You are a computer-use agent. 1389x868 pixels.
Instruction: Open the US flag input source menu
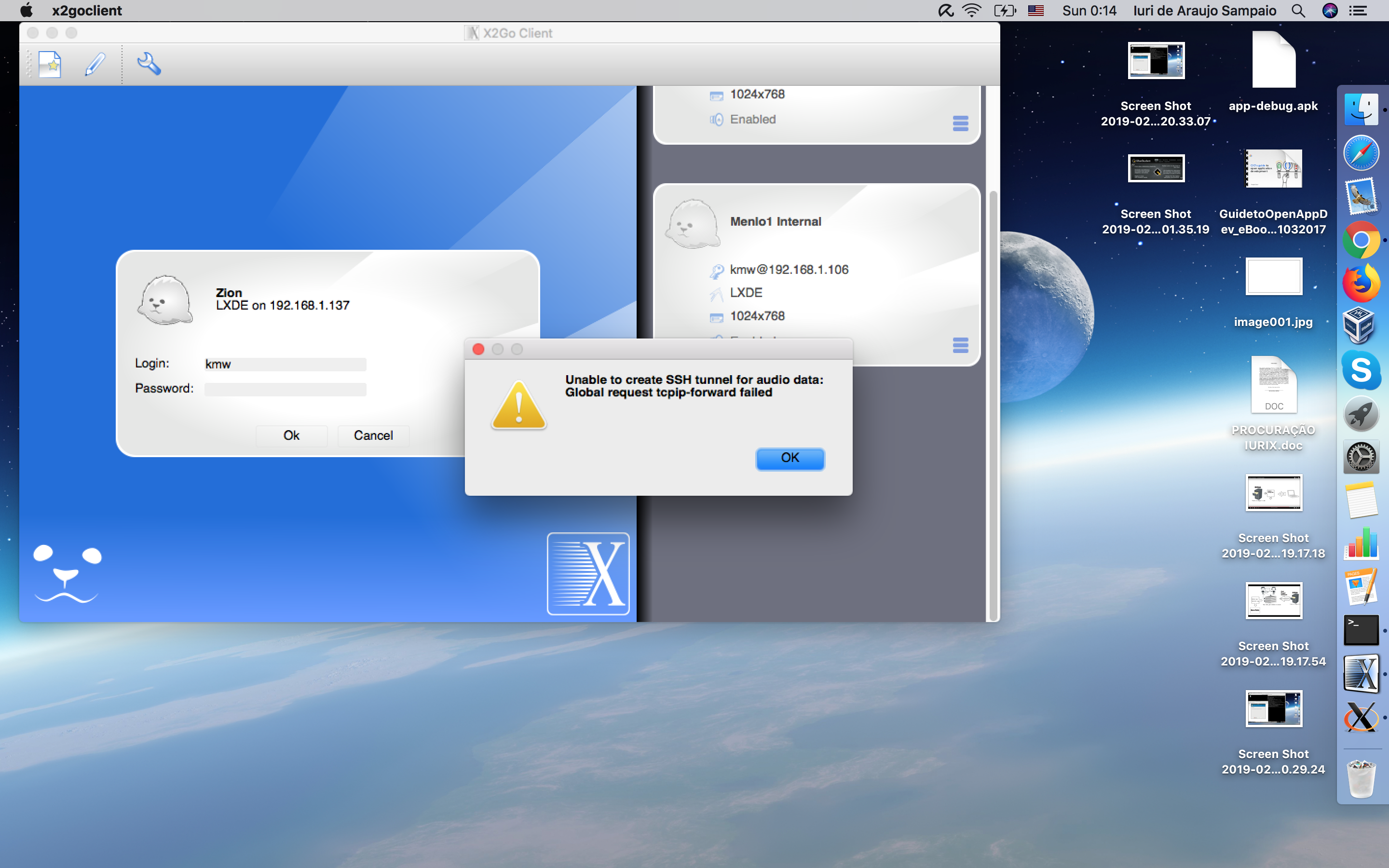click(x=1035, y=10)
